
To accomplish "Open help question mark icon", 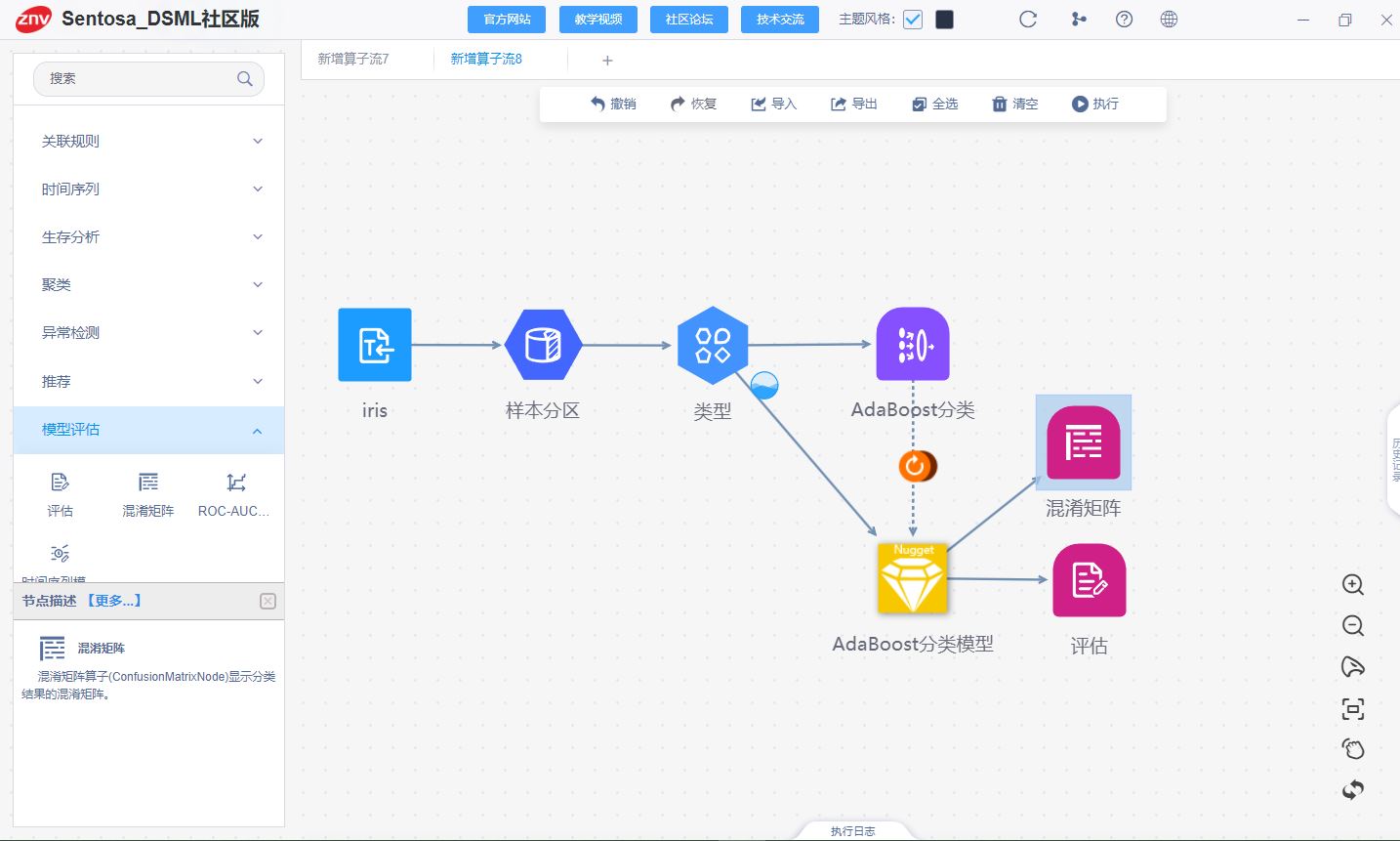I will pos(1125,20).
